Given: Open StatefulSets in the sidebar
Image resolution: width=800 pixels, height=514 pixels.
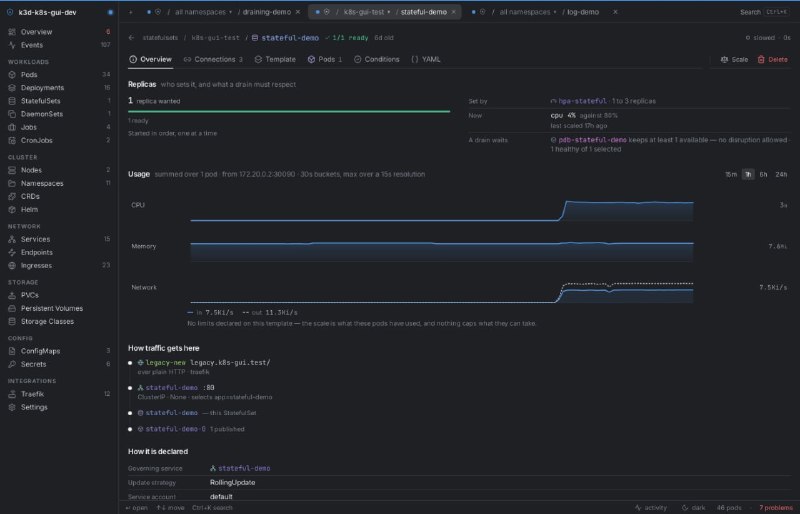Looking at the screenshot, I should coord(59,101).
